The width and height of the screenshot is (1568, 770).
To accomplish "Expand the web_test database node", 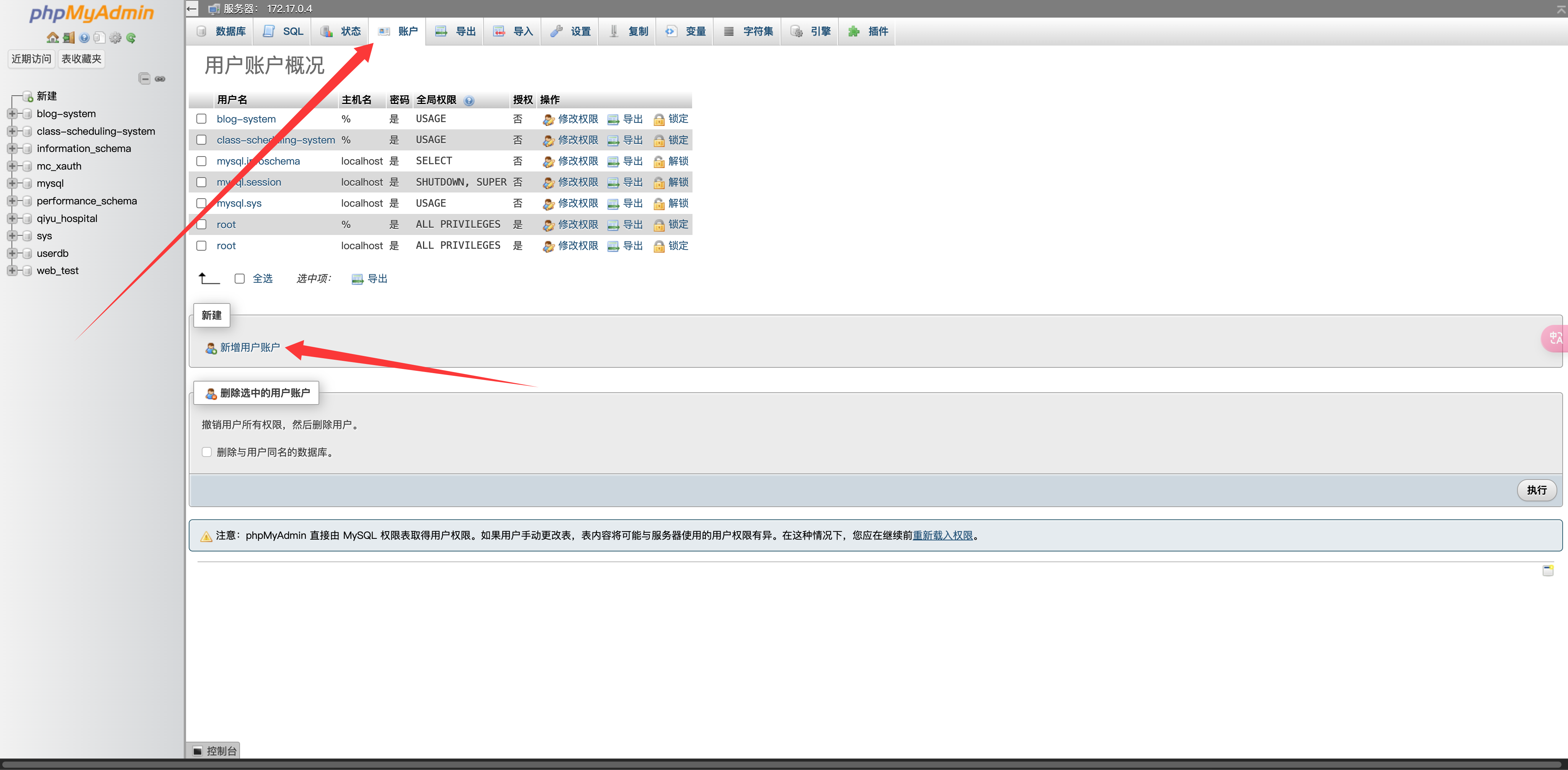I will pyautogui.click(x=11, y=271).
